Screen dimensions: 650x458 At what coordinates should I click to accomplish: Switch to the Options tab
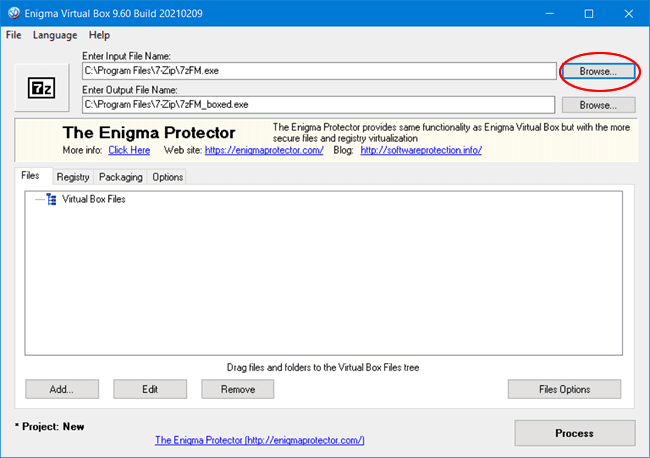pos(167,177)
